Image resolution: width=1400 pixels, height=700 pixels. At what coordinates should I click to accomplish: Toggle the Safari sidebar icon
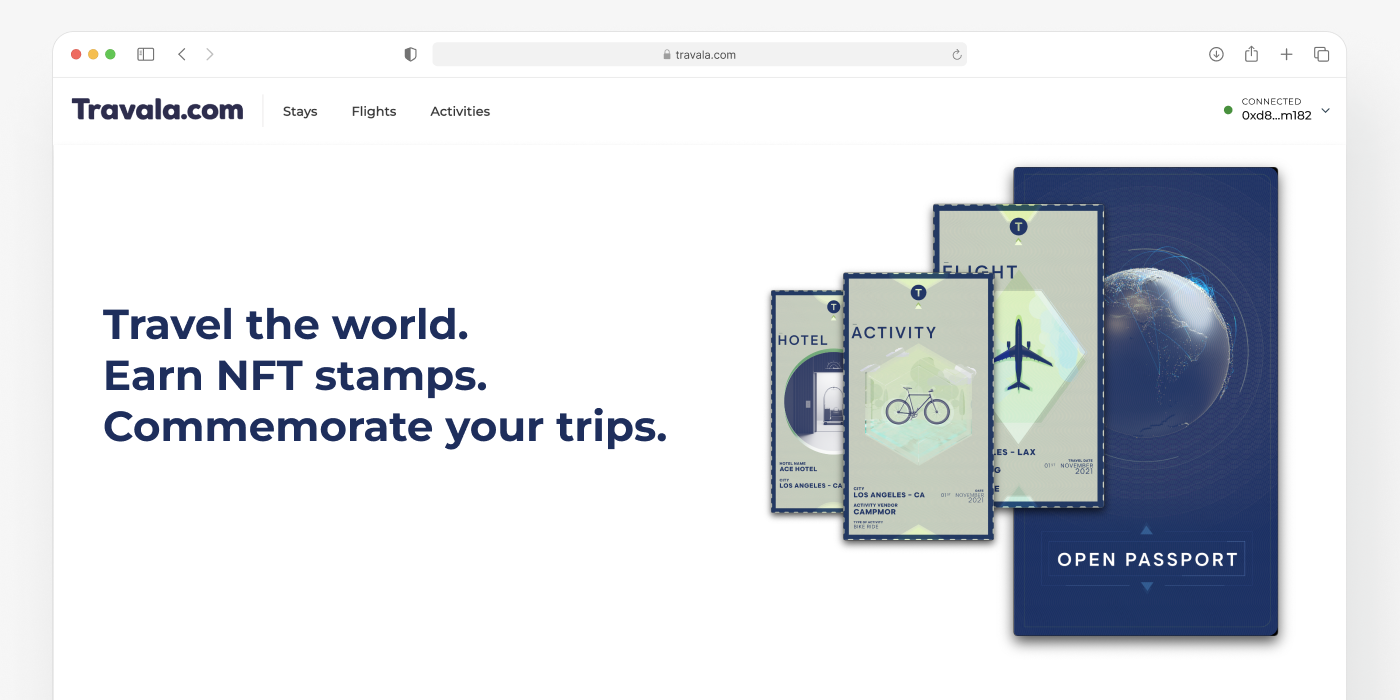pos(146,54)
